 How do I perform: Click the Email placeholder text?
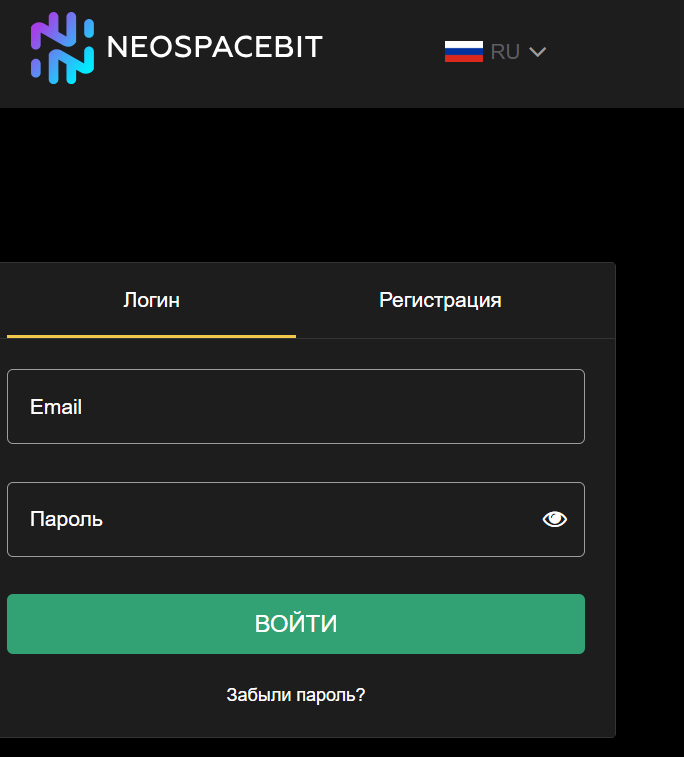point(56,407)
